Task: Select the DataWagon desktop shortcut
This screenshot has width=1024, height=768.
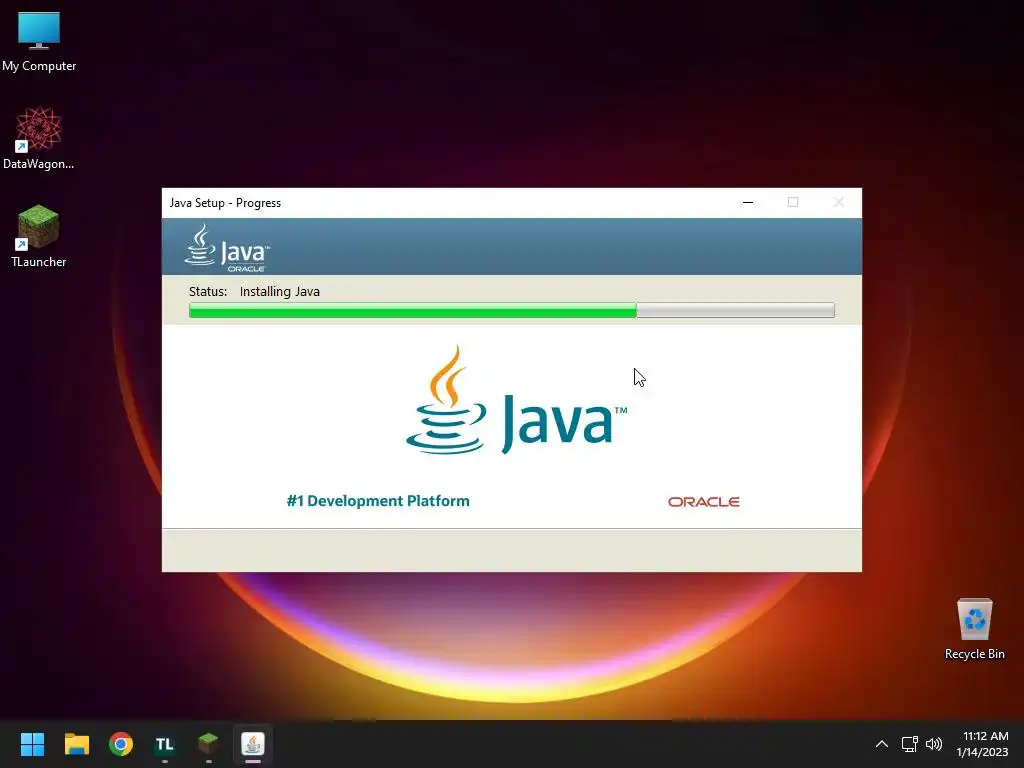Action: tap(39, 138)
